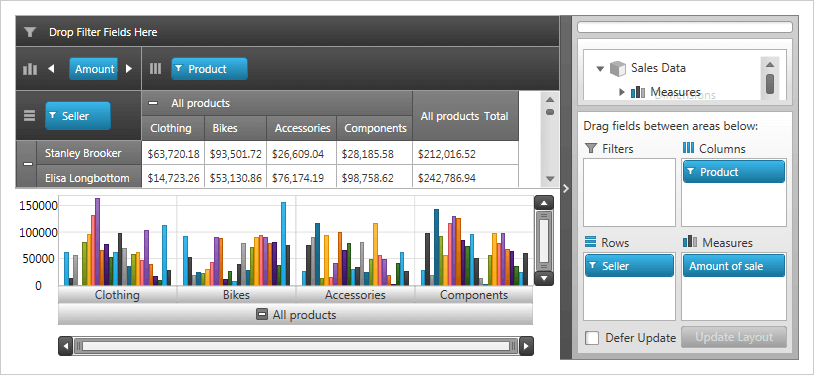Click the search box atop field list
Screen dimensions: 814x375
coord(685,27)
